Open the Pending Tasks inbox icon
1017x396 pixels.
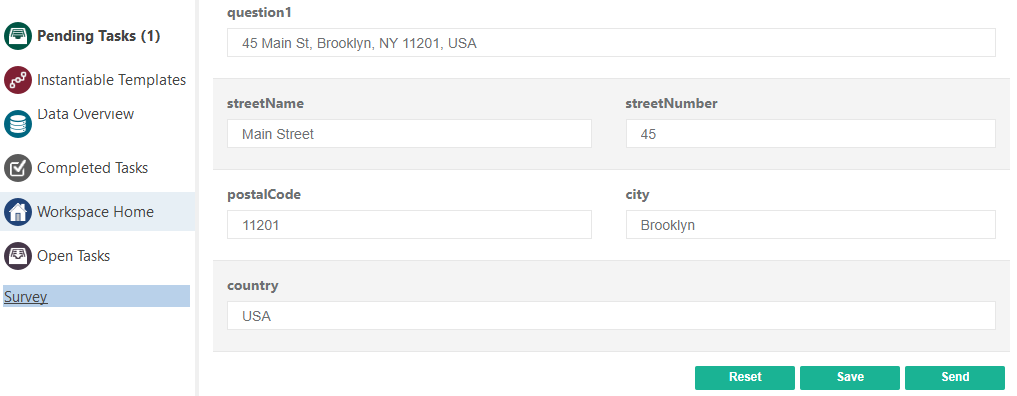pyautogui.click(x=18, y=36)
